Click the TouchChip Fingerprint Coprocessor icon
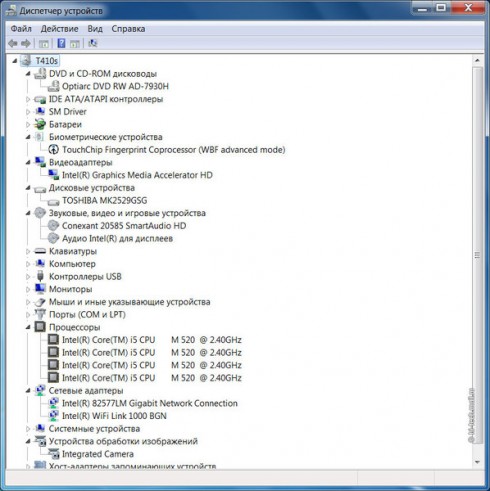490x491 pixels. coord(54,150)
